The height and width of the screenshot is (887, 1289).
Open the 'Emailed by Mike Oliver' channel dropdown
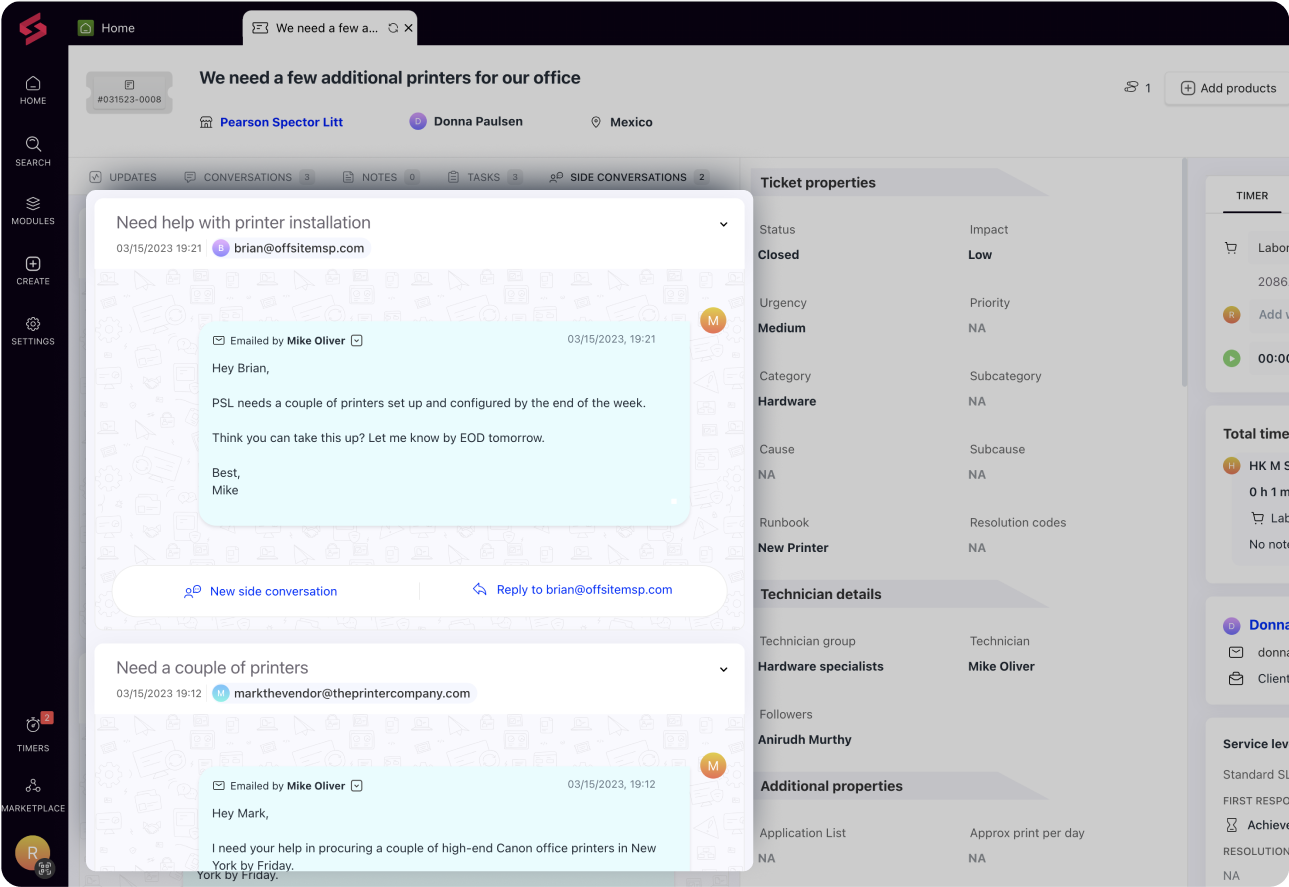[357, 340]
